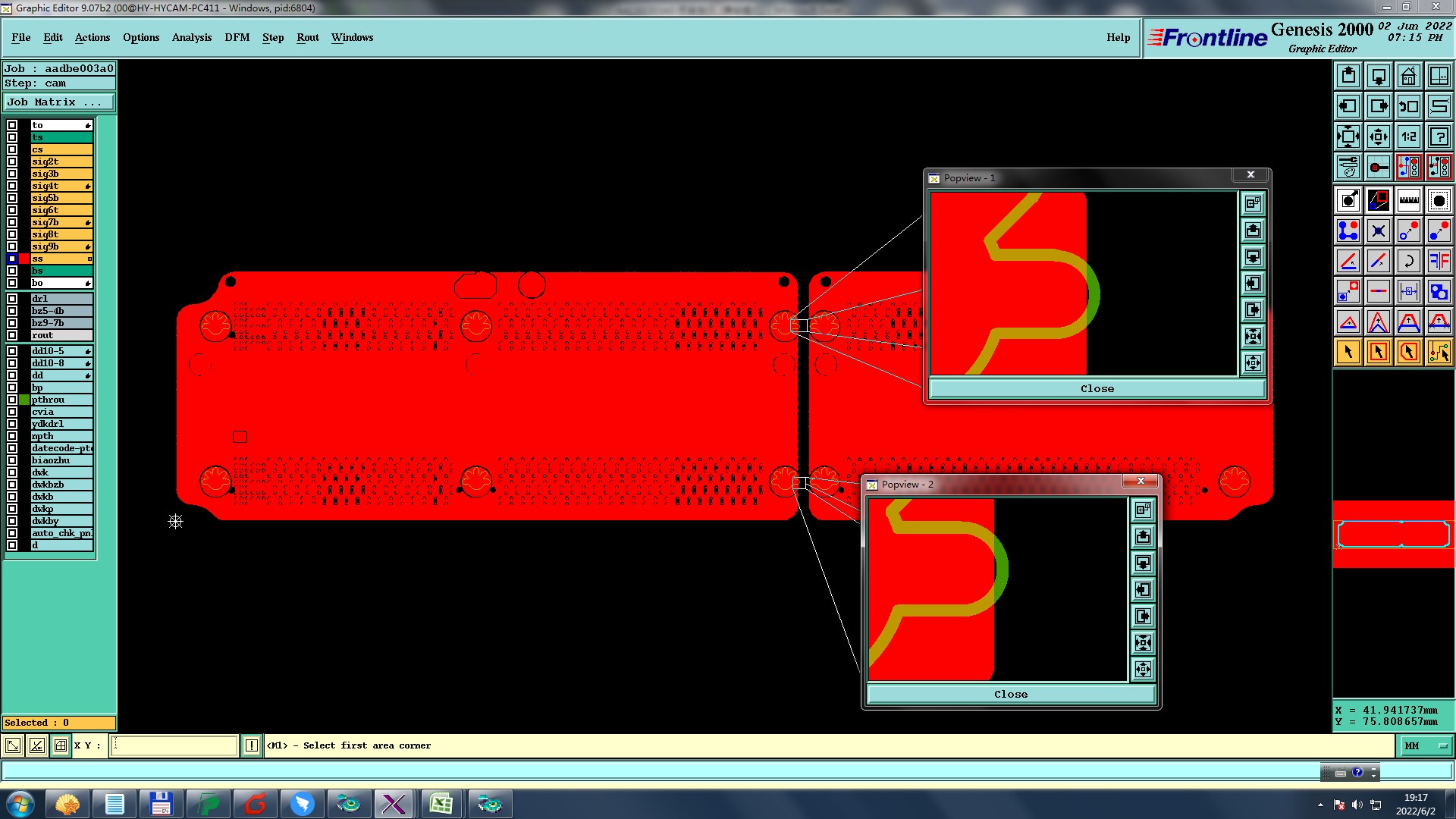
Task: Click the red color swatch of layer ss
Action: (x=24, y=259)
